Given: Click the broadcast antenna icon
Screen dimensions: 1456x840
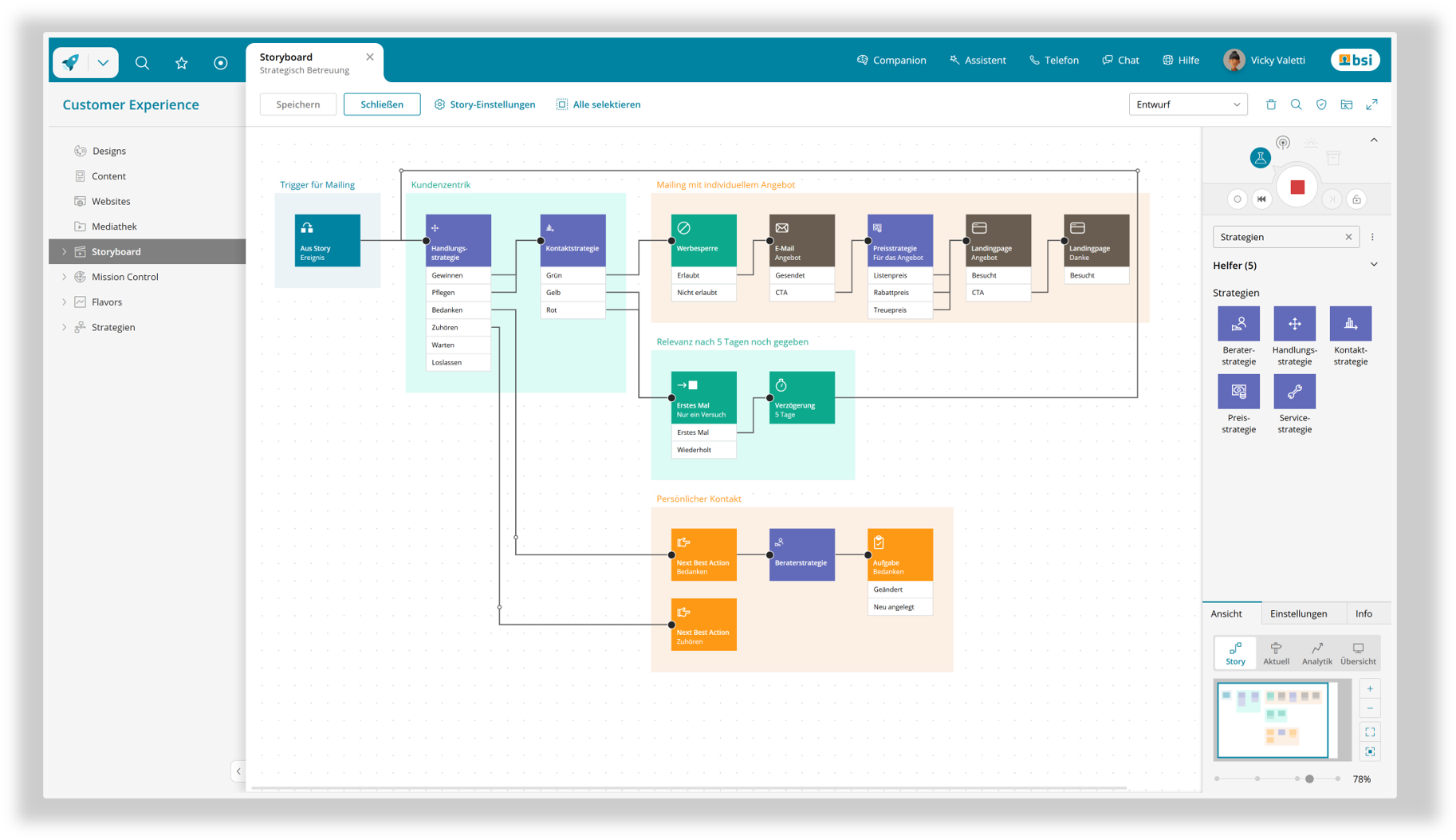Looking at the screenshot, I should tap(1283, 143).
